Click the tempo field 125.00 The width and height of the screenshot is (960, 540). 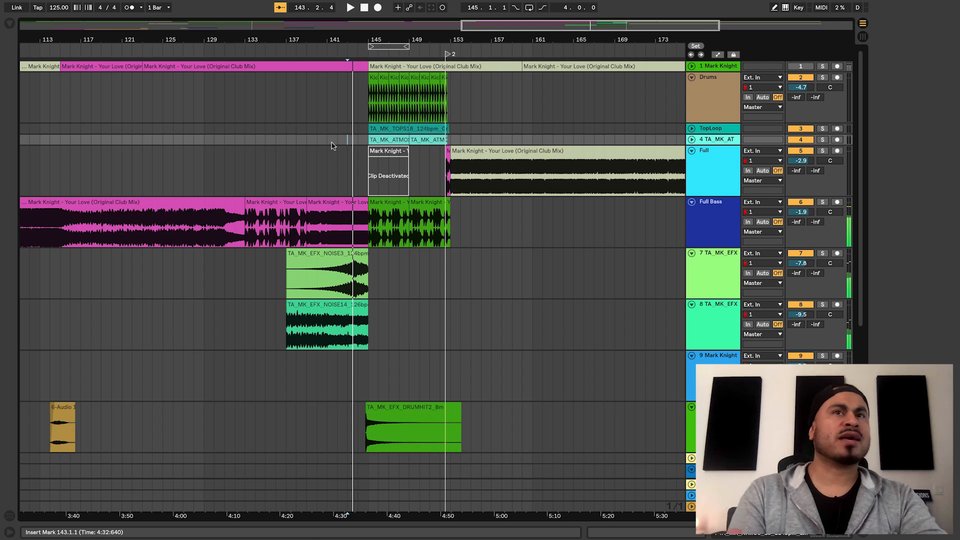tap(59, 7)
